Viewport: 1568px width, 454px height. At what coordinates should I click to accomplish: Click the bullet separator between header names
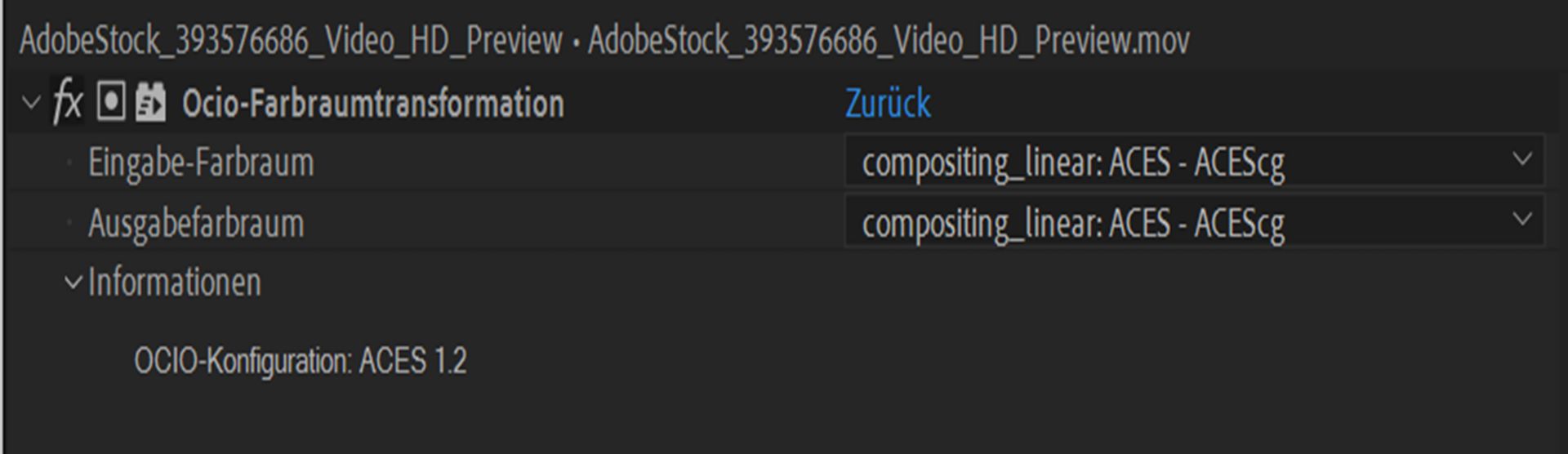576,42
